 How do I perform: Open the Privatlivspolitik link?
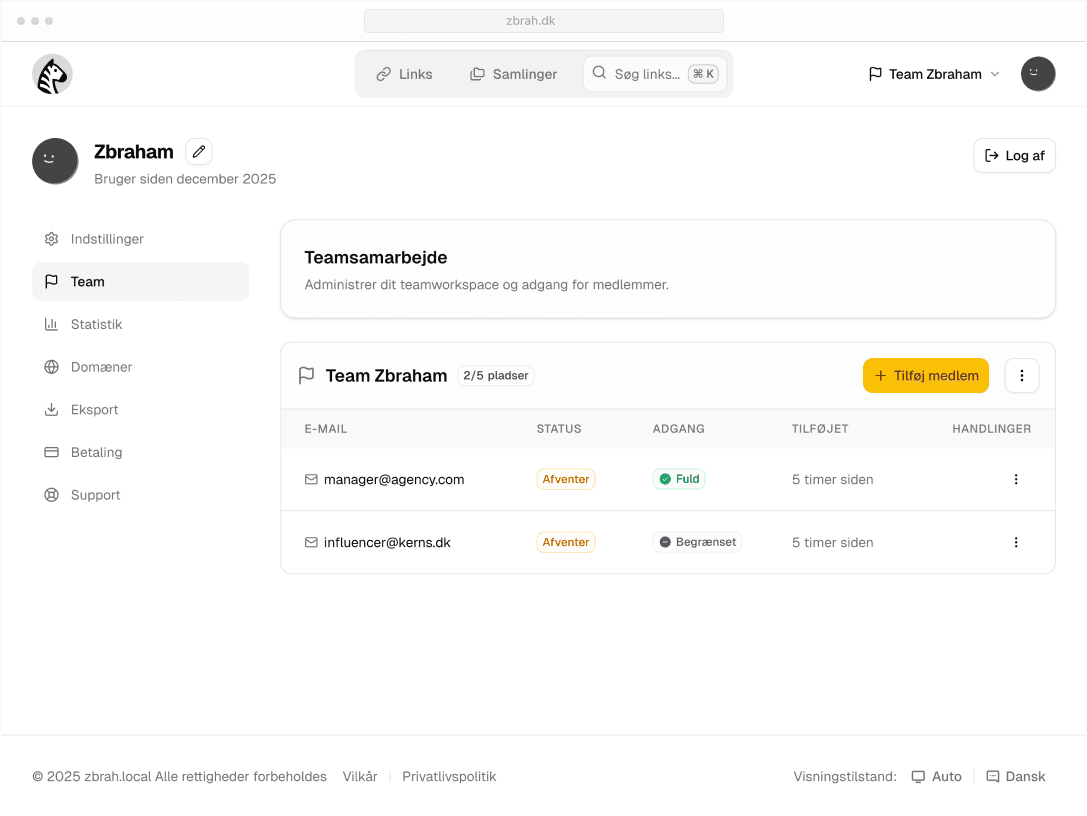pos(449,777)
